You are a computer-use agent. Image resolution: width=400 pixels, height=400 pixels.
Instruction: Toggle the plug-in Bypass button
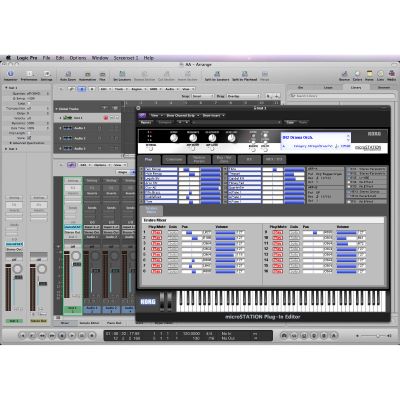tap(146, 122)
